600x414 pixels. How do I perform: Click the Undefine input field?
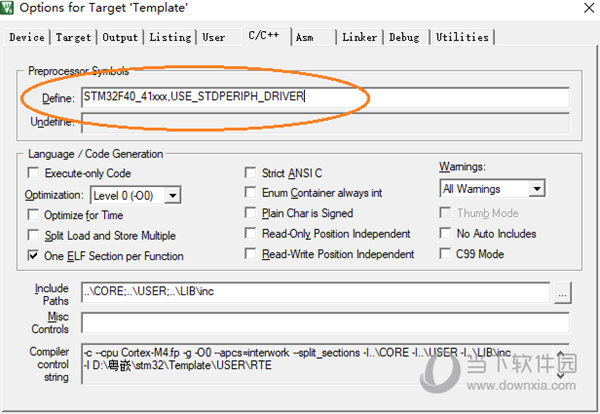coord(325,122)
